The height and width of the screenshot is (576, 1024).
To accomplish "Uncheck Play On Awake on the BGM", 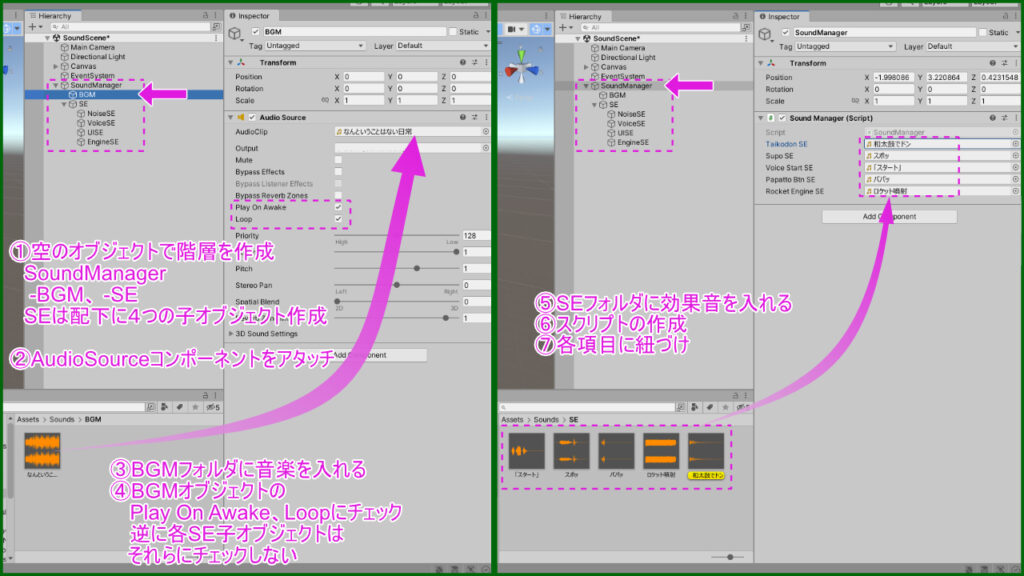I will click(x=338, y=207).
